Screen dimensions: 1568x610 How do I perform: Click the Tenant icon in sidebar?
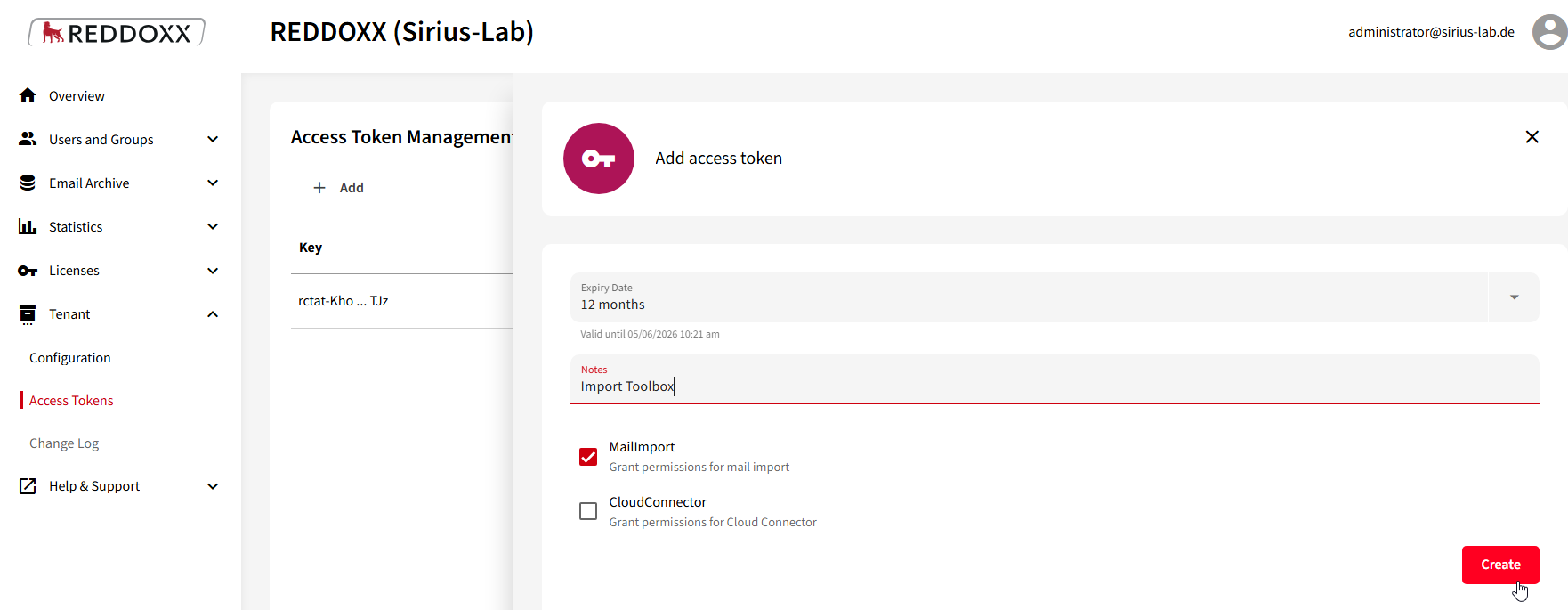(28, 314)
